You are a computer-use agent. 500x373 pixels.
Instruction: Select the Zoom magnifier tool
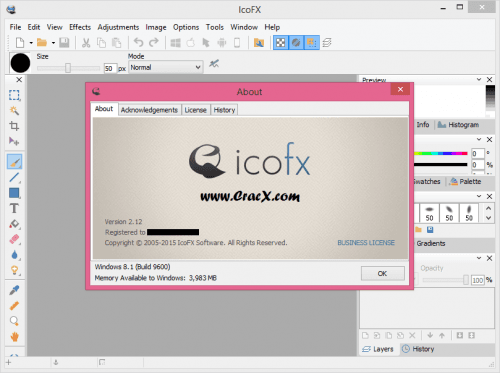14,321
